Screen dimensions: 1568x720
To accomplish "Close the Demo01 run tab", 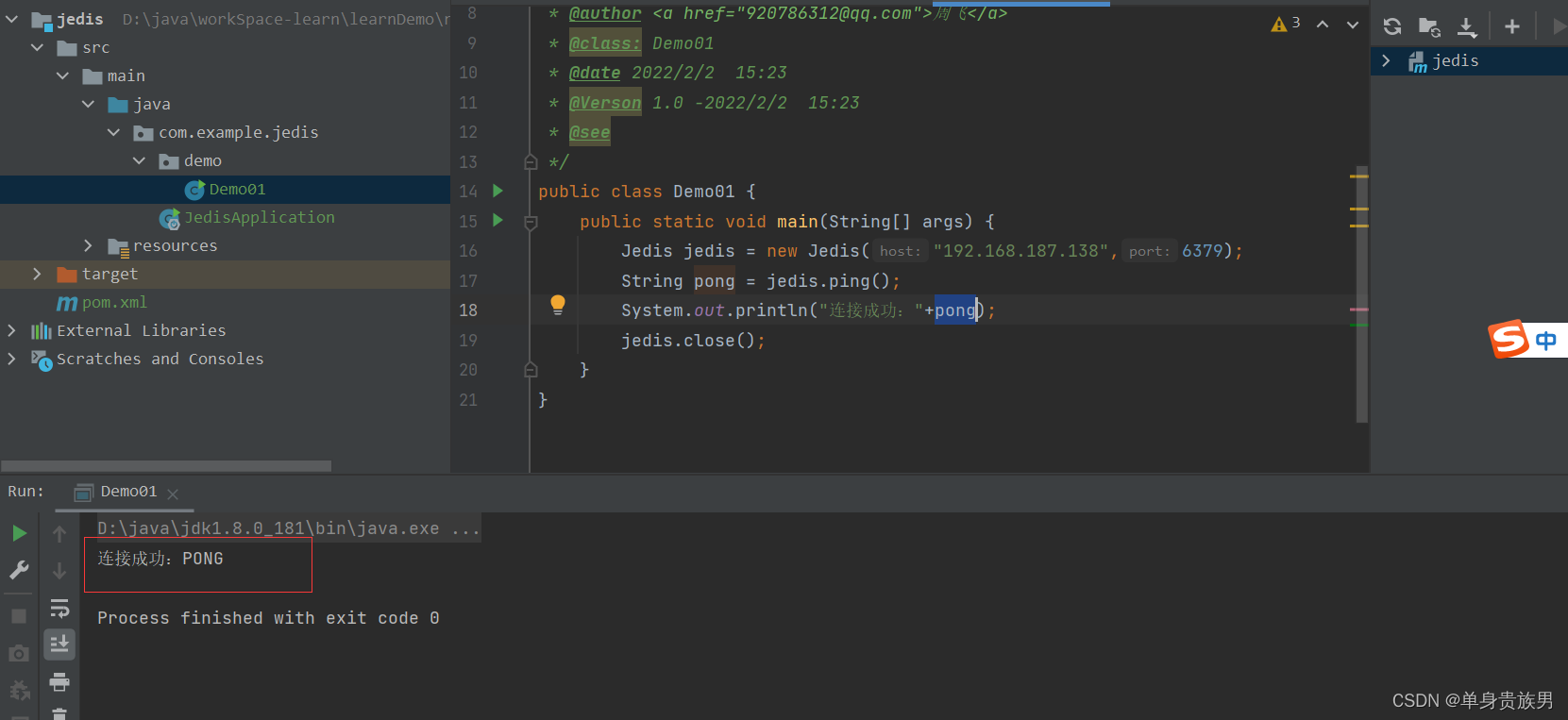I will 173,494.
